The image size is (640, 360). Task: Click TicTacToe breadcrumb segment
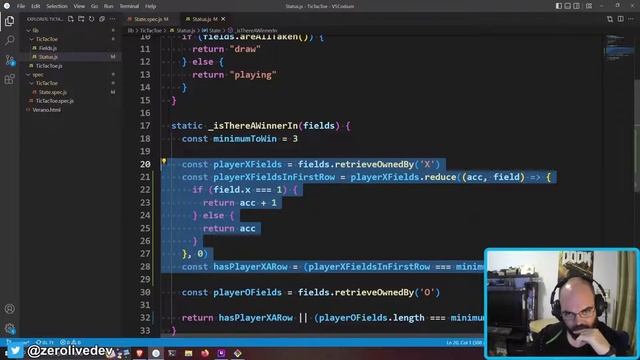(151, 31)
